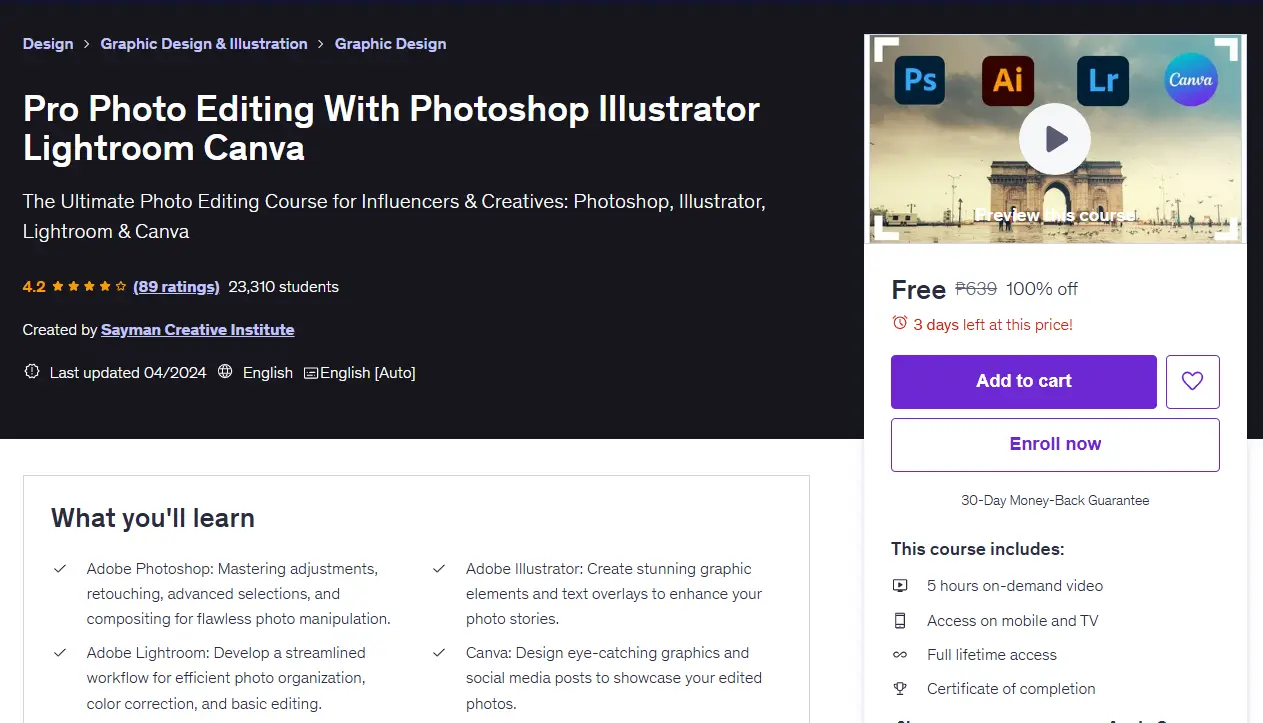Click the course subtitle description

394,216
